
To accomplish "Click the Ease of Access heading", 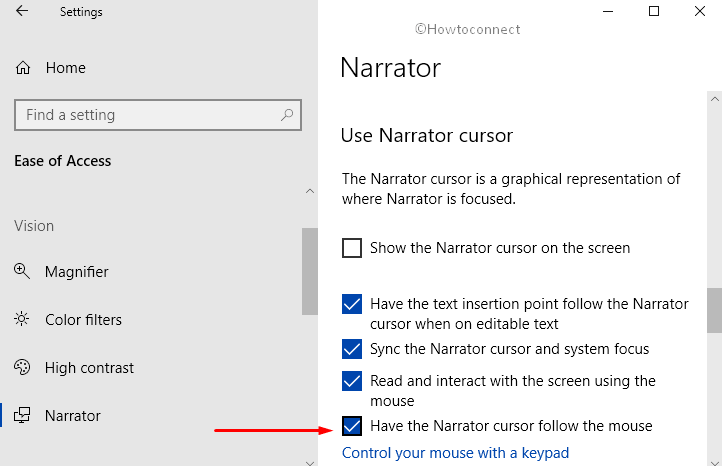I will click(63, 161).
